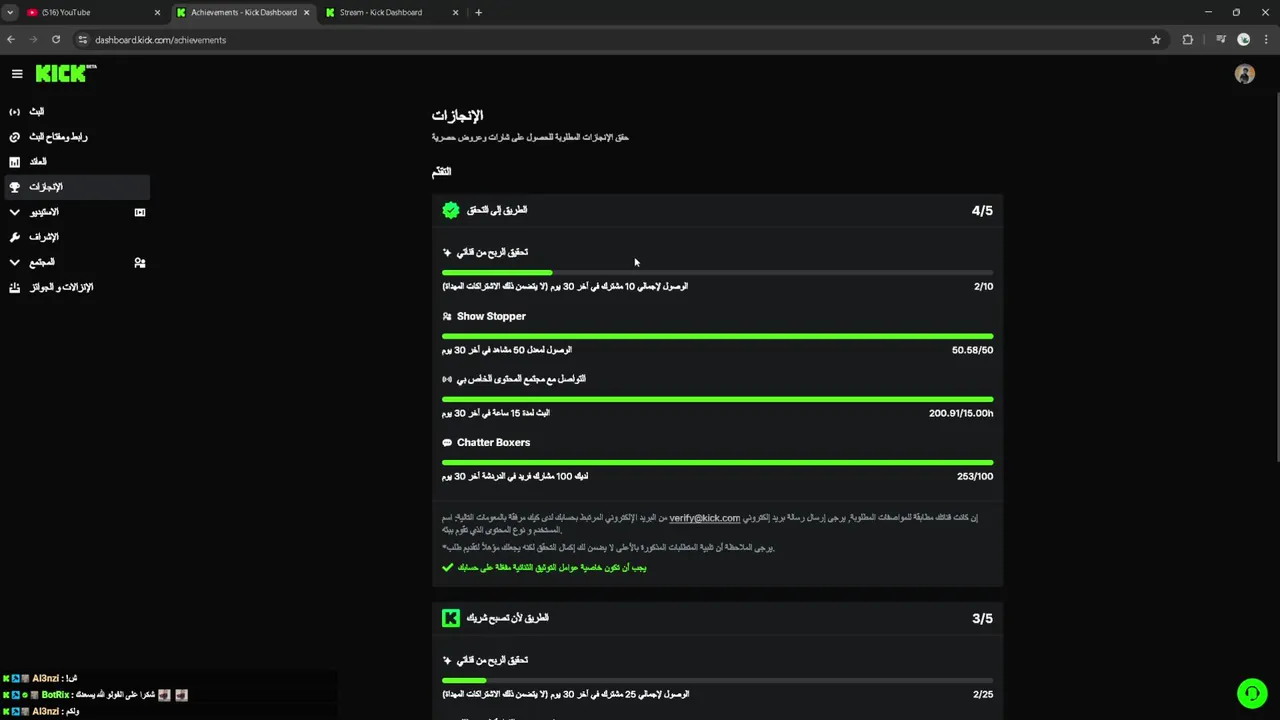The image size is (1280, 720).
Task: Open the green support chat bubble
Action: coord(1251,693)
